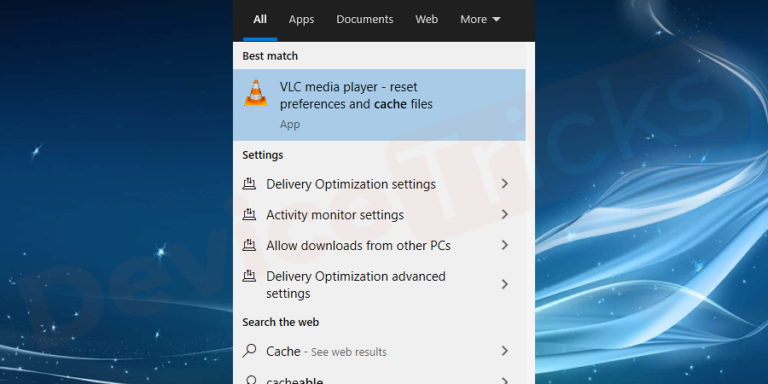The height and width of the screenshot is (384, 768).
Task: Open VLC media player reset preferences result
Action: pos(379,105)
